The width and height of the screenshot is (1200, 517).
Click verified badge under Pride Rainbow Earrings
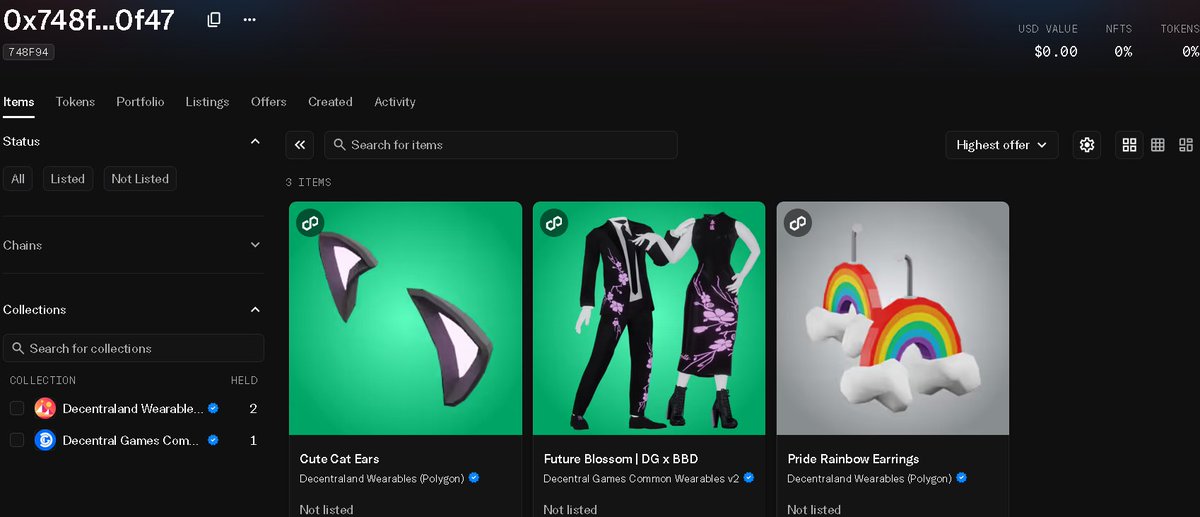coord(962,478)
